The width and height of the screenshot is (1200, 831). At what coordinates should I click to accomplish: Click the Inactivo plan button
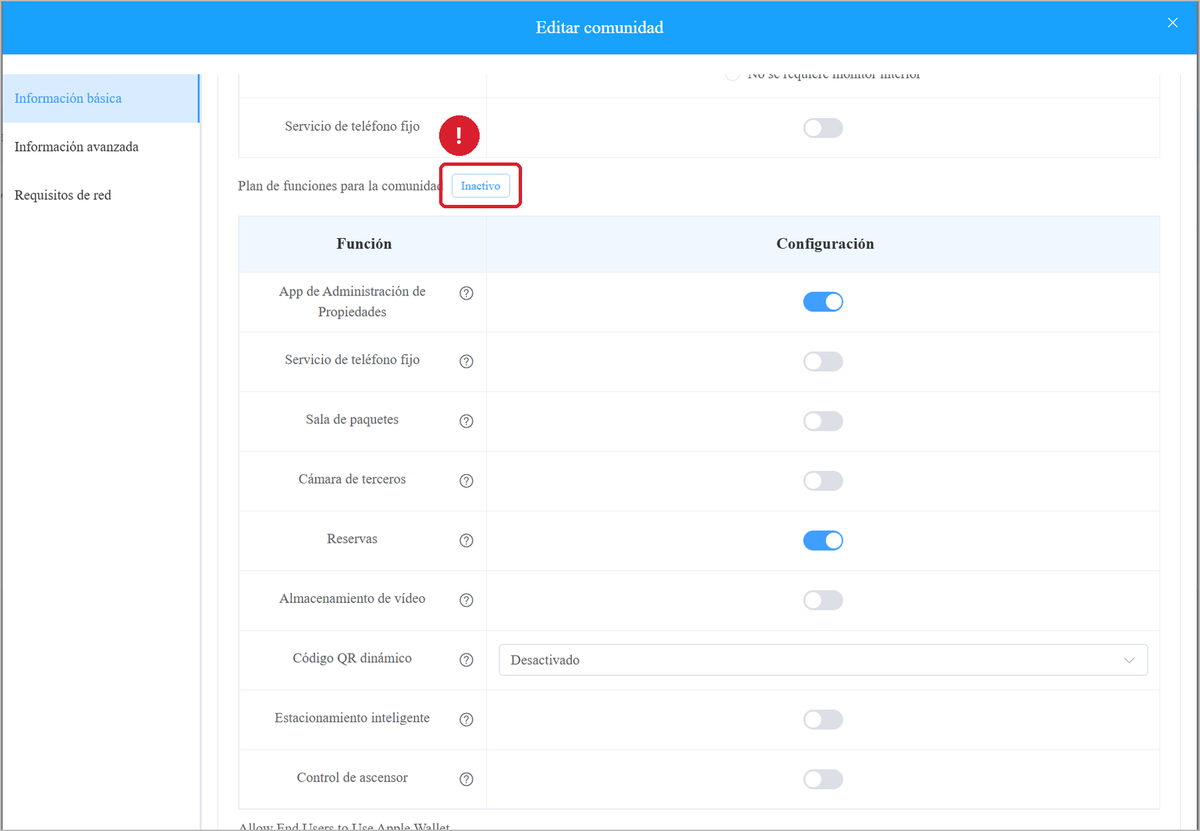pyautogui.click(x=480, y=186)
